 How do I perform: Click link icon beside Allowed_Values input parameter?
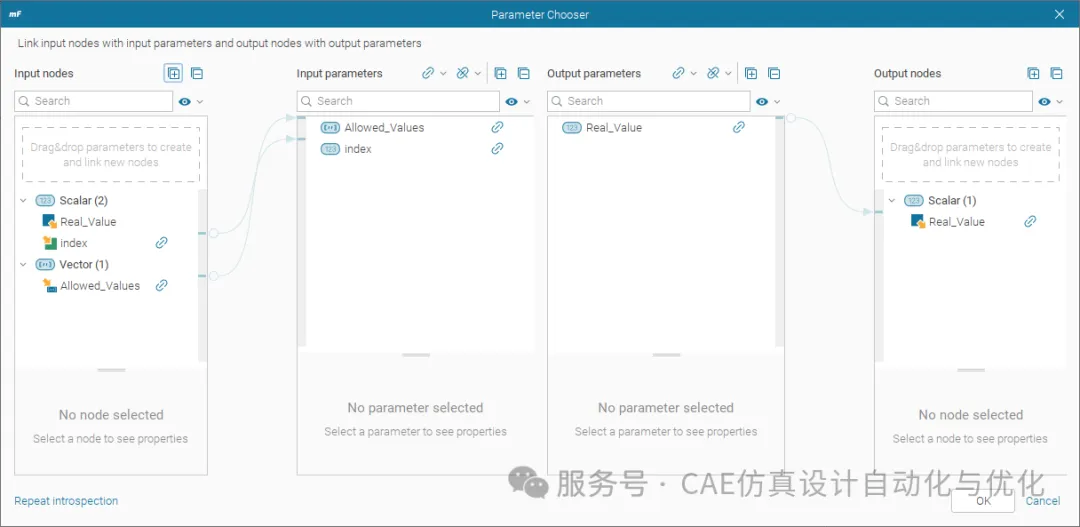point(497,127)
